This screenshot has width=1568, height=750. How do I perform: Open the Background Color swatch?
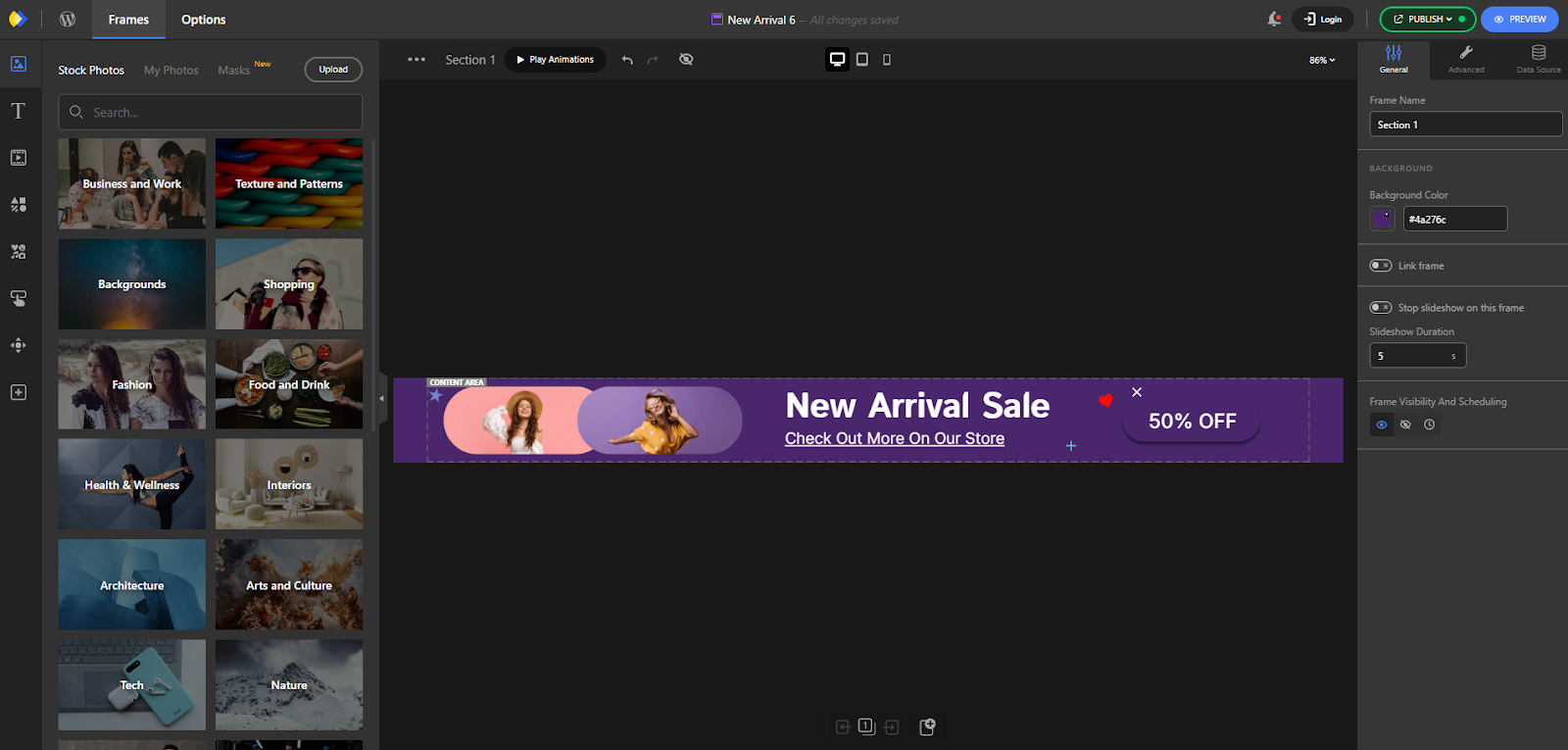tap(1382, 219)
